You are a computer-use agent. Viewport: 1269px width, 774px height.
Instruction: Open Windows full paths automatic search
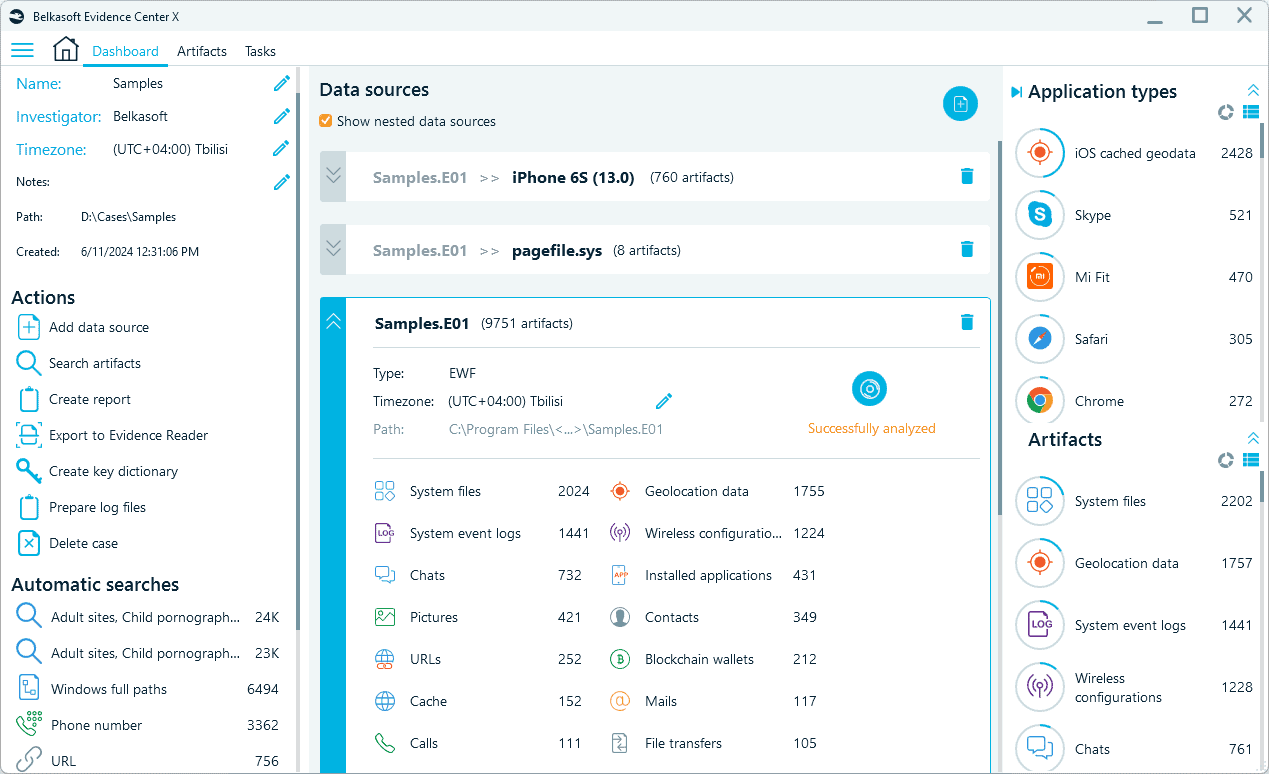click(148, 689)
